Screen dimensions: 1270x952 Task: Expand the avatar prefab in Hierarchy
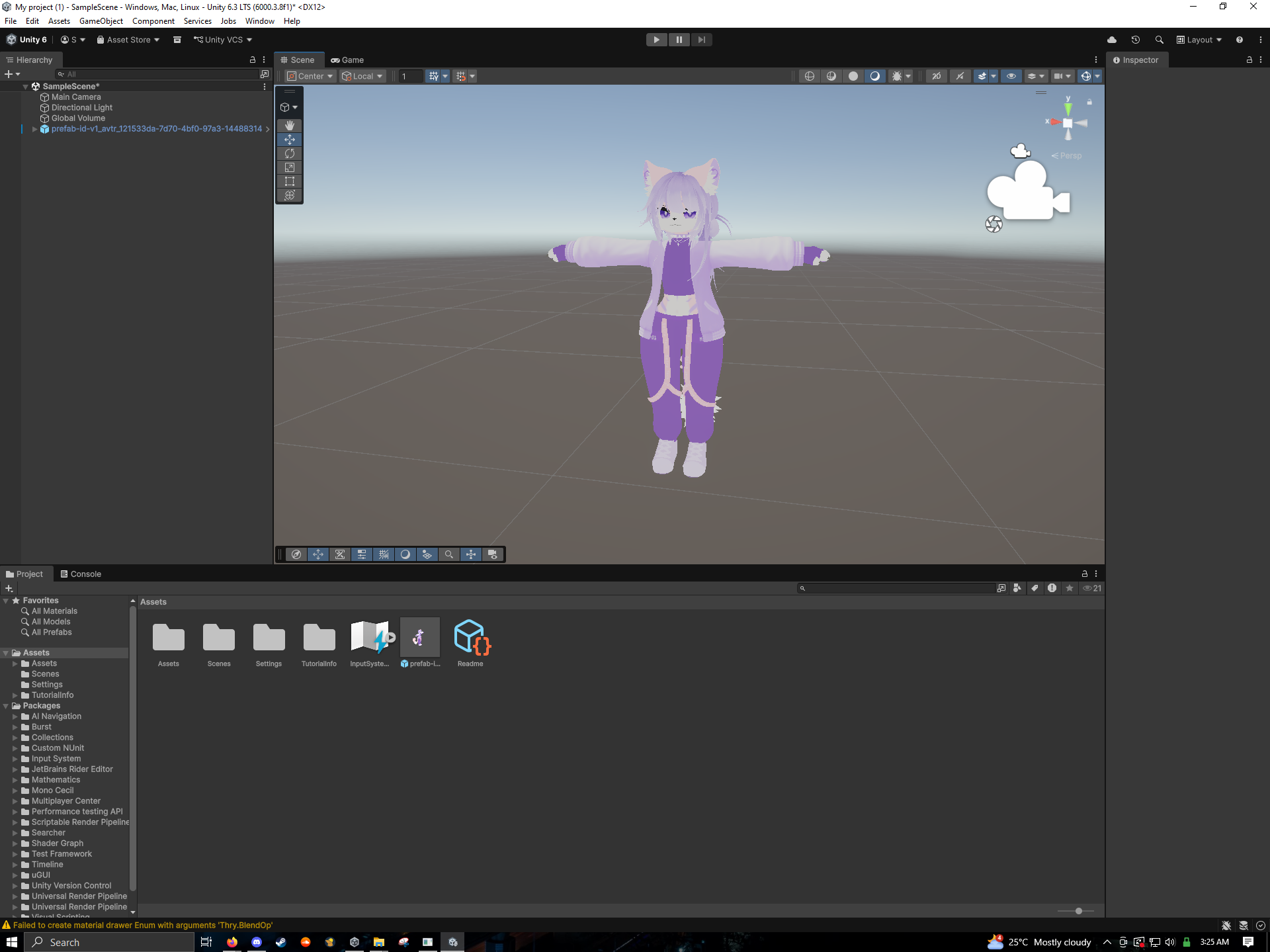34,129
